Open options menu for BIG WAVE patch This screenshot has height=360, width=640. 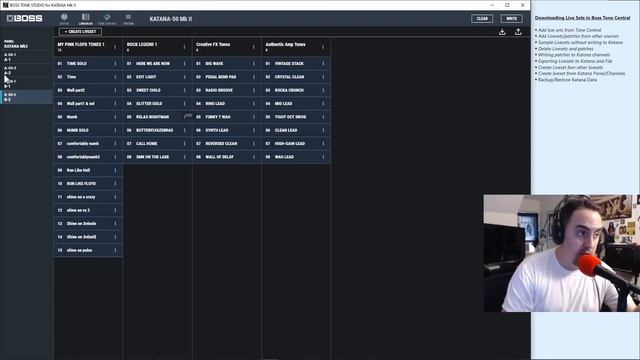(x=254, y=64)
